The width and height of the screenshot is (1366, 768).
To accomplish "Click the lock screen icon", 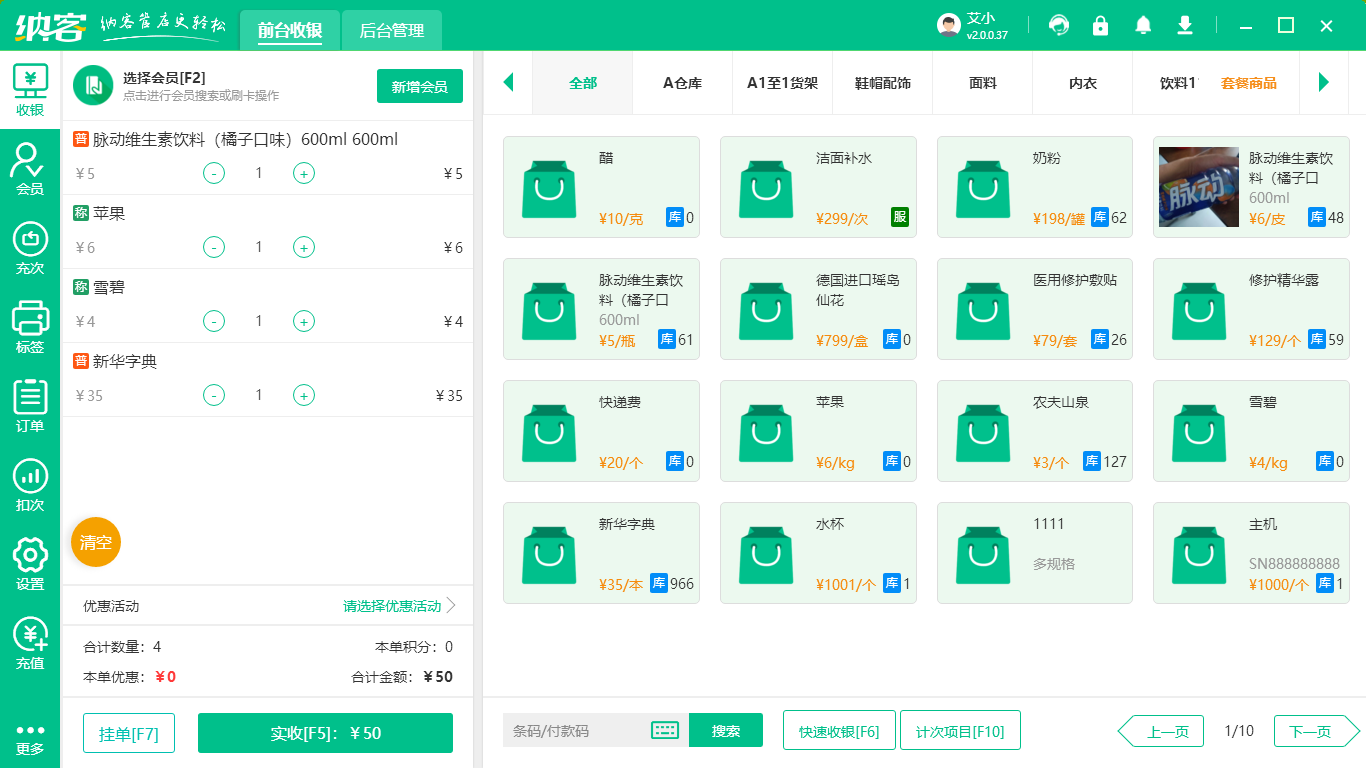I will pyautogui.click(x=1100, y=25).
